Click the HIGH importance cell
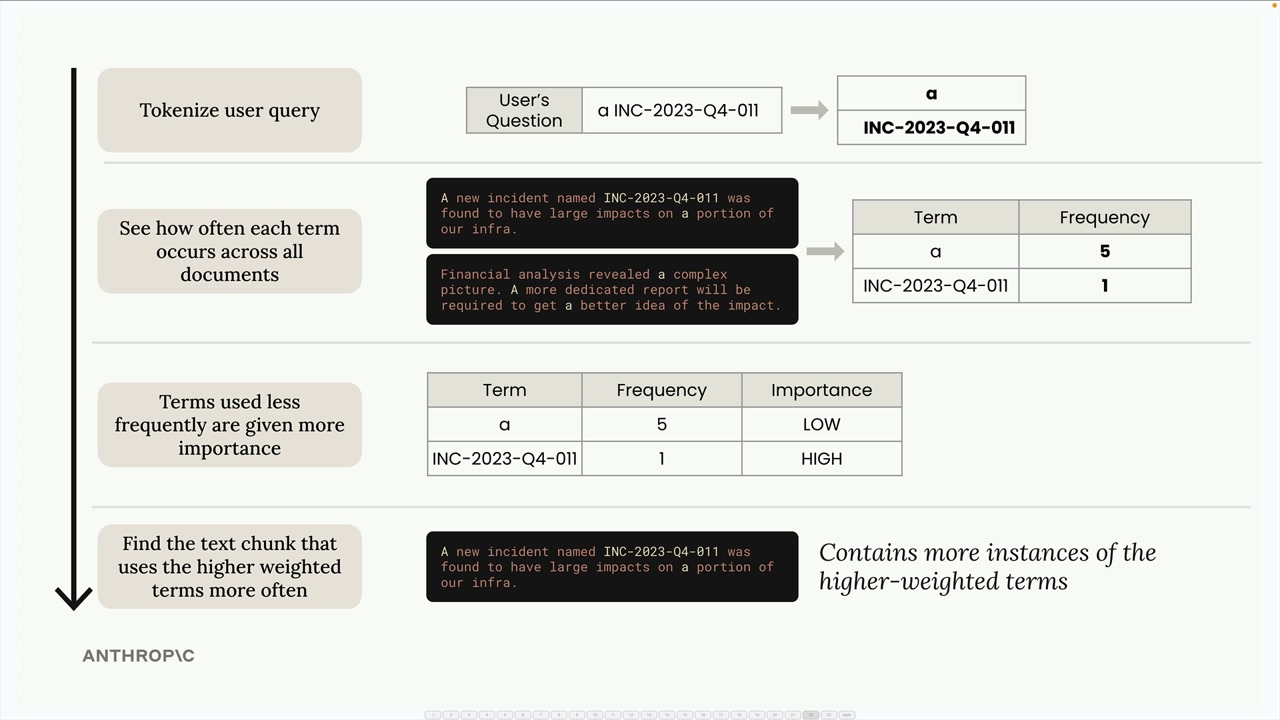This screenshot has height=720, width=1280. click(821, 459)
